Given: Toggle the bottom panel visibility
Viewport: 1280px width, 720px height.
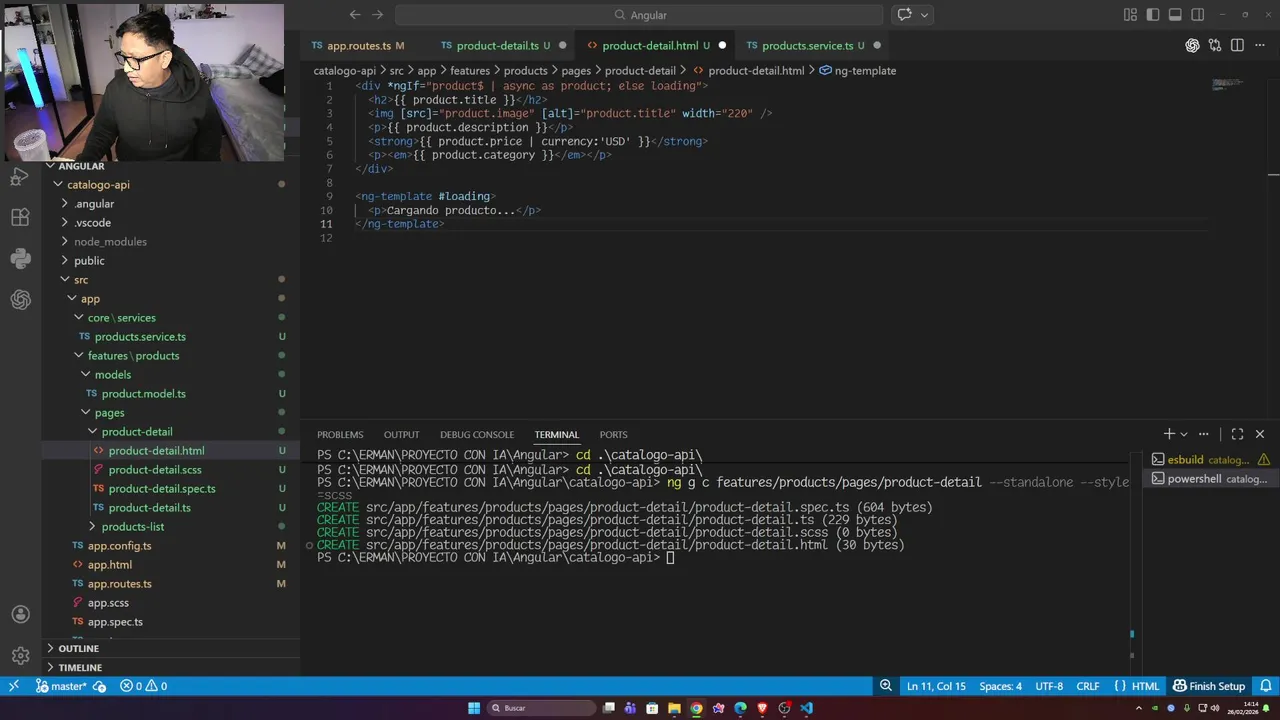Looking at the screenshot, I should tap(1175, 15).
